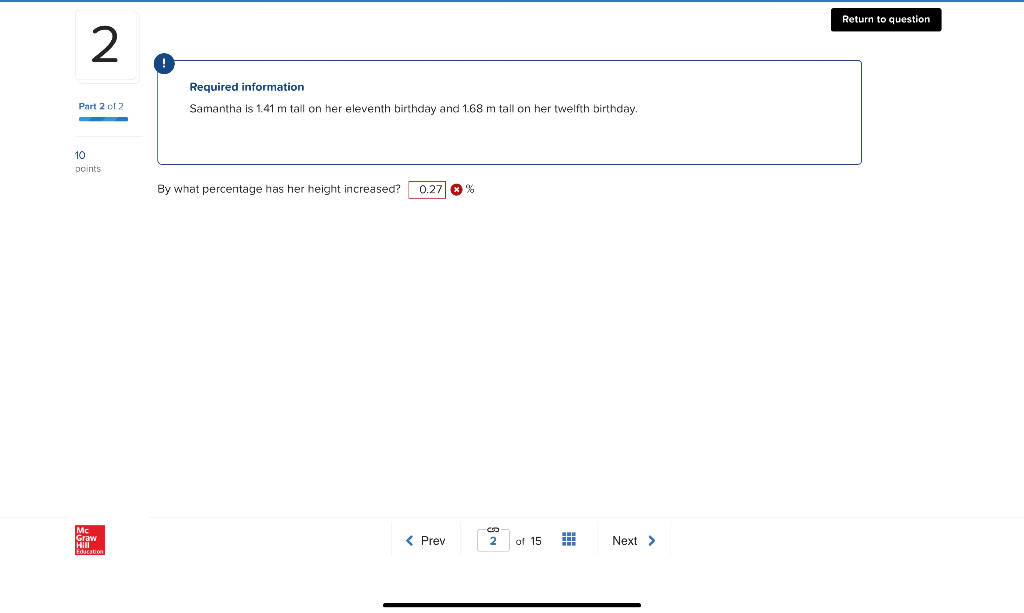The height and width of the screenshot is (613, 1024).
Task: Click the link chain icon above page number
Action: (x=493, y=529)
